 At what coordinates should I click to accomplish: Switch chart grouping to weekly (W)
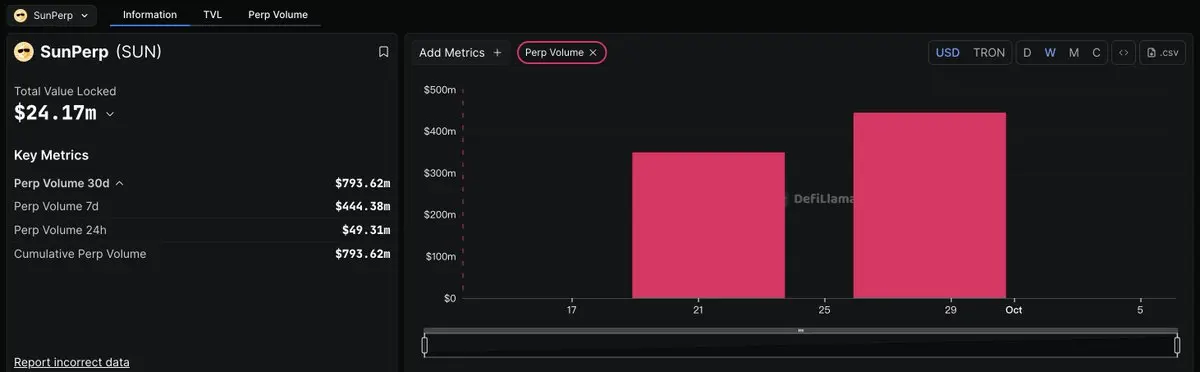click(1050, 53)
